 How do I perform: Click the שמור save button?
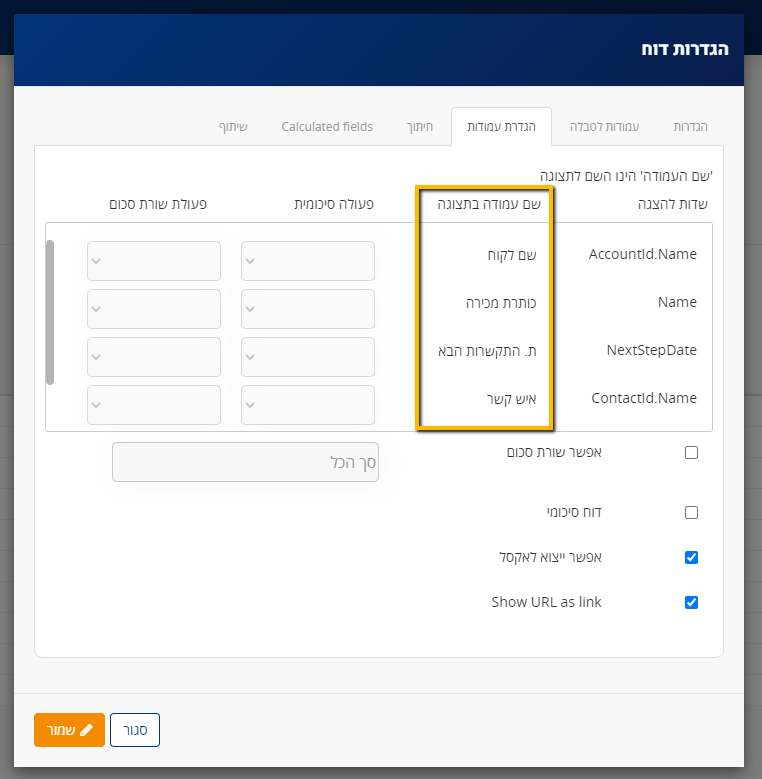(x=69, y=730)
